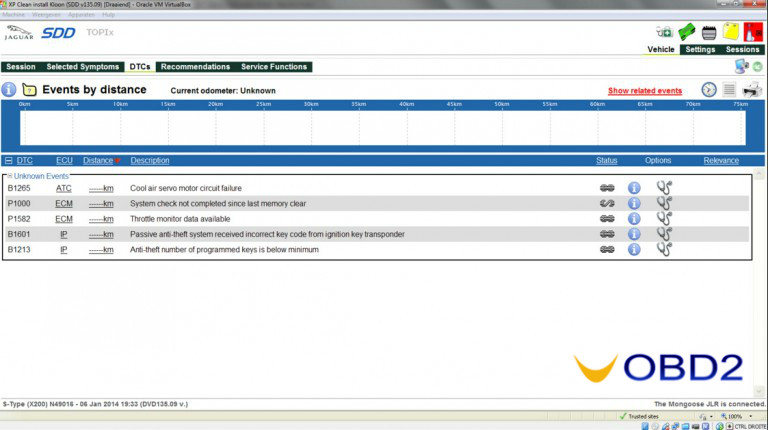
Task: Sort by DTC column header
Action: (24, 161)
